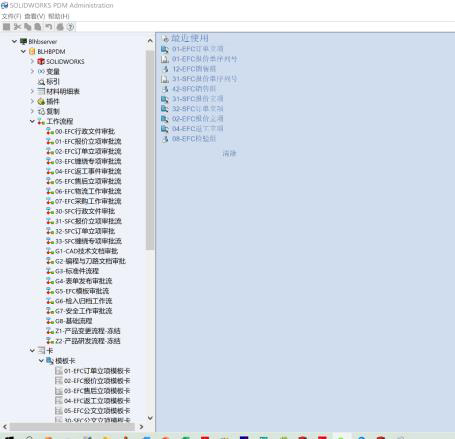
Task: Click the 工作流程 workflow folder icon
Action: point(41,121)
